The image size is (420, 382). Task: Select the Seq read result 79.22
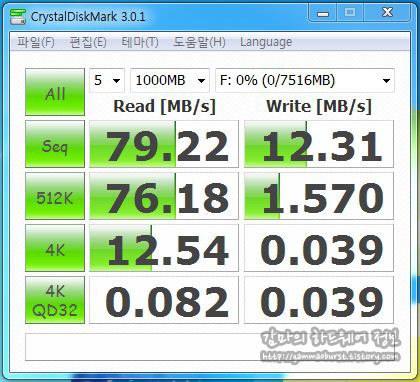[164, 144]
